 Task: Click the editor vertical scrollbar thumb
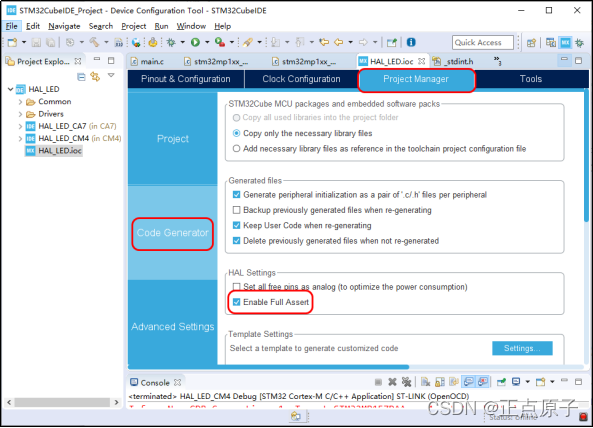coord(586,155)
